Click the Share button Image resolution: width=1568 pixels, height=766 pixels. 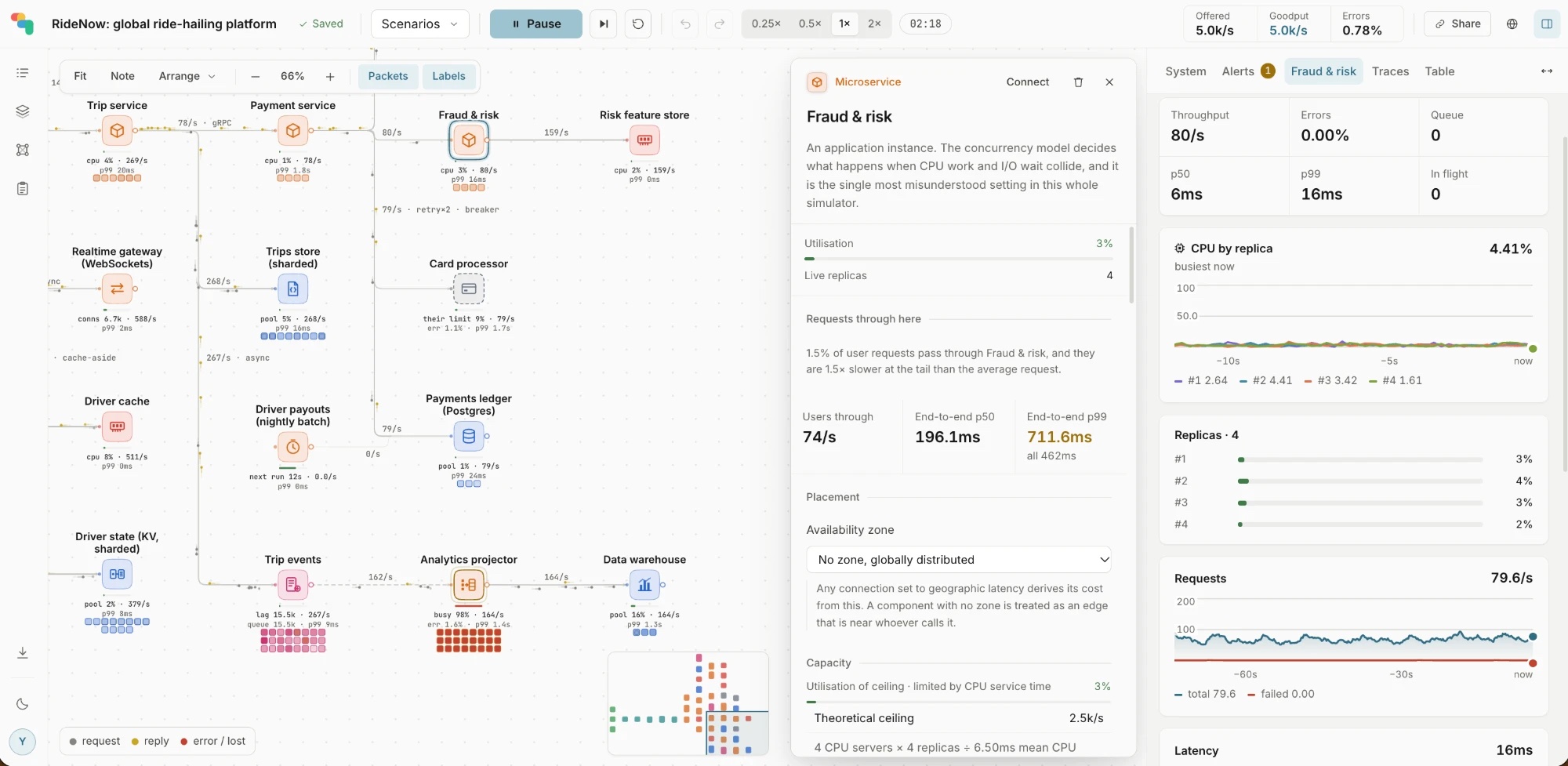pyautogui.click(x=1457, y=24)
